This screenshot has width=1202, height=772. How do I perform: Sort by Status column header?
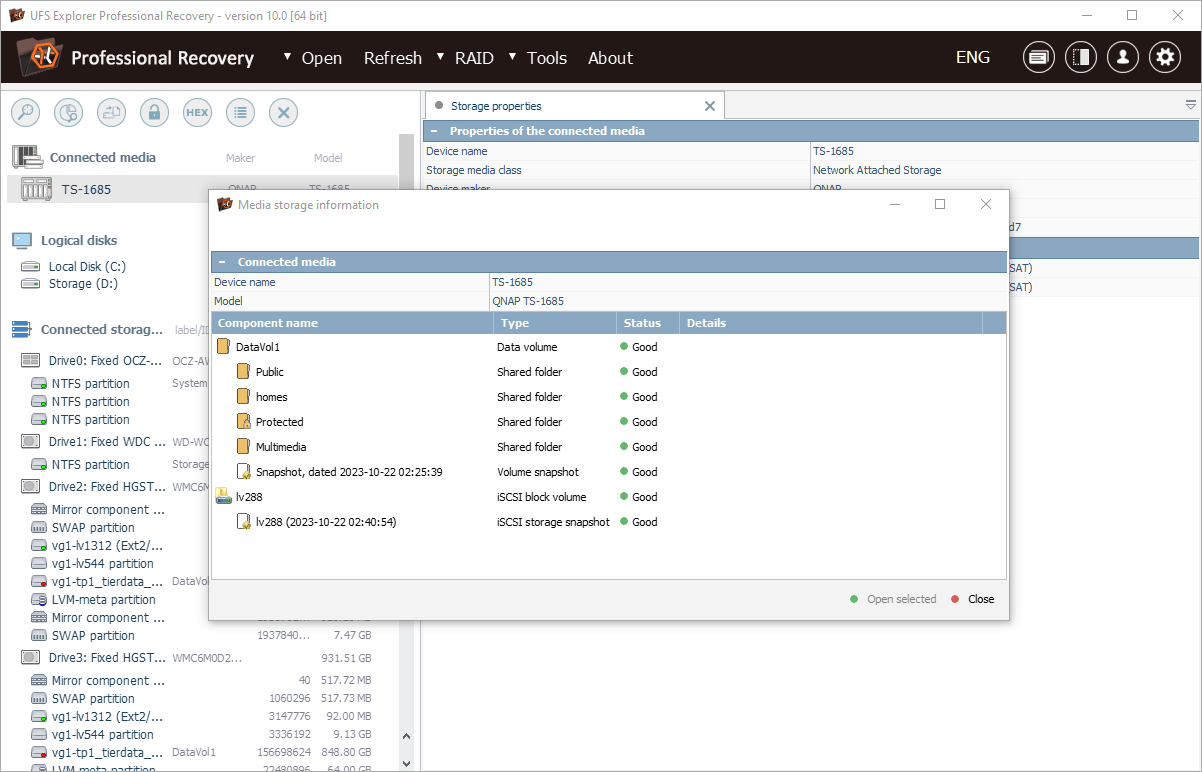coord(648,323)
